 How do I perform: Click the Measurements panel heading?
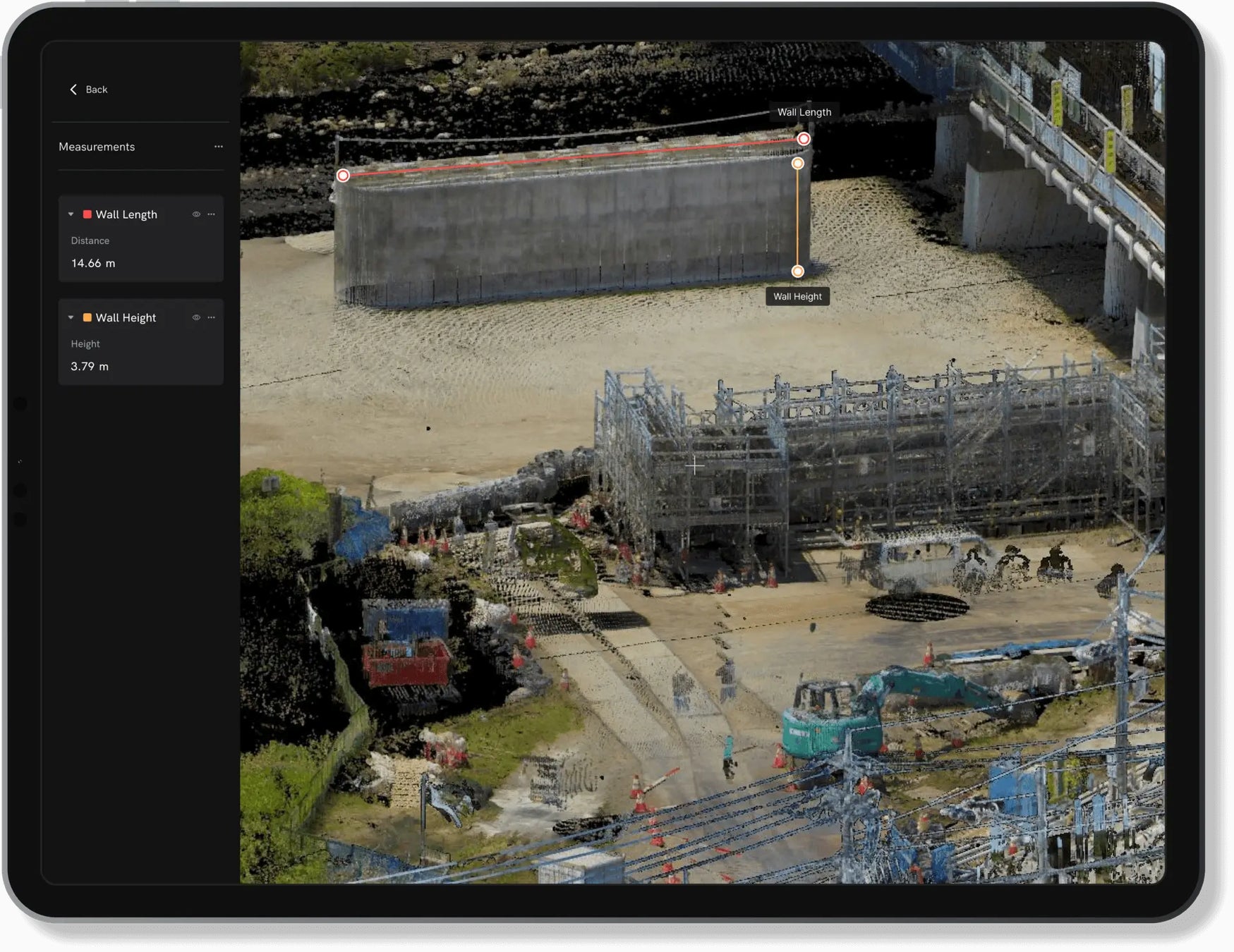[97, 147]
